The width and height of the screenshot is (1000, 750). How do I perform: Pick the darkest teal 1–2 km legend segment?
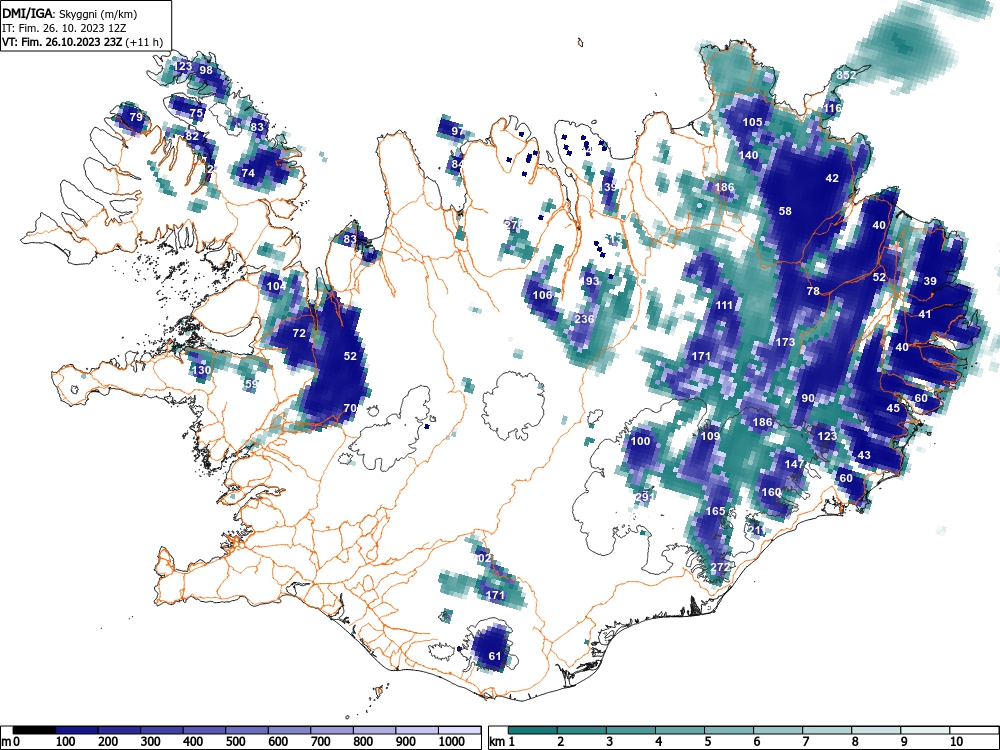click(533, 730)
